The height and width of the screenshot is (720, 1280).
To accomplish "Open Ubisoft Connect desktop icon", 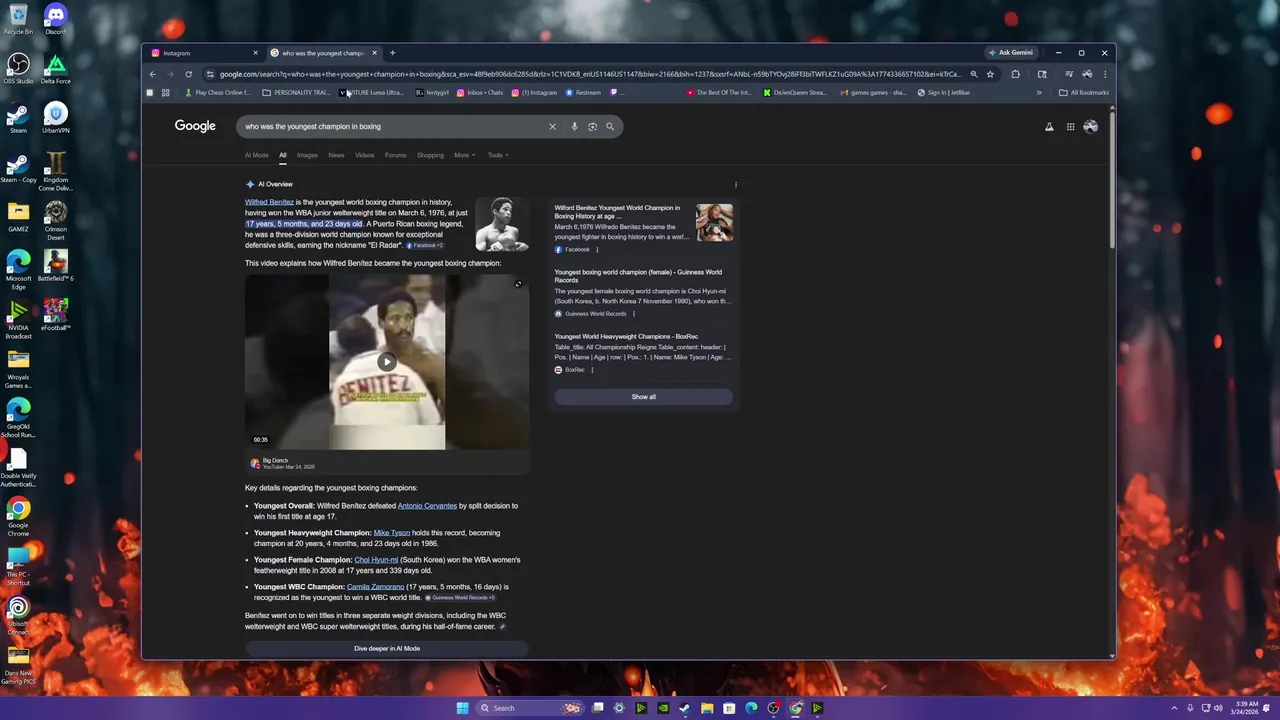I will (18, 615).
